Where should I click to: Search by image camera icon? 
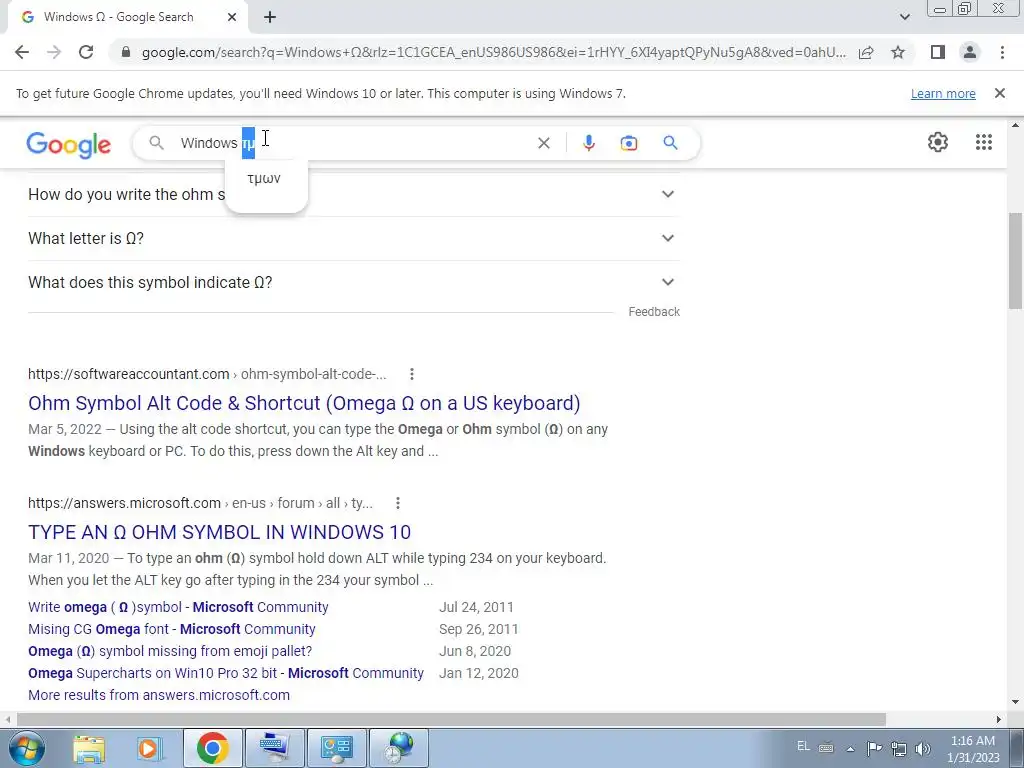tap(628, 143)
